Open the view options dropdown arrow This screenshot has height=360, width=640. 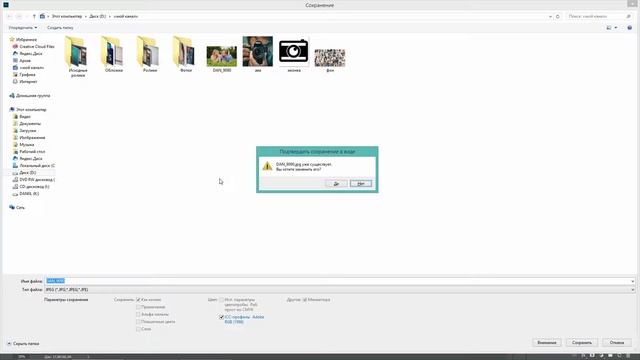point(616,28)
